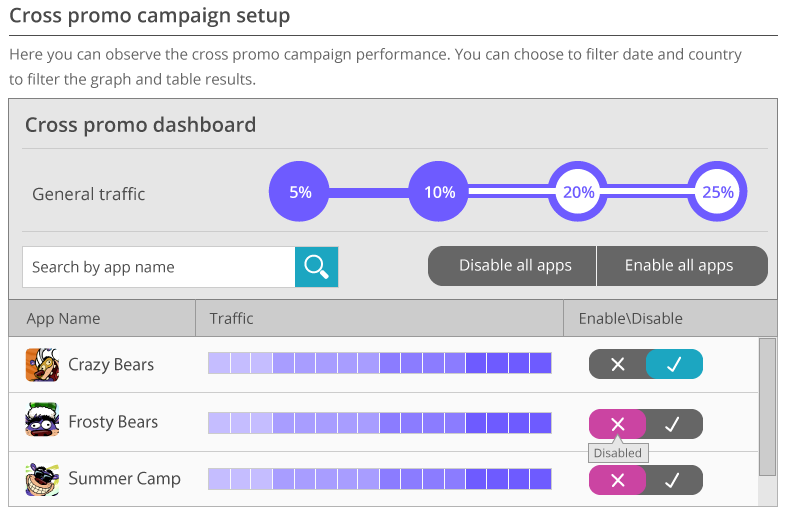The height and width of the screenshot is (518, 786).
Task: Enable Summer Camp with the checkmark toggle
Action: click(673, 480)
